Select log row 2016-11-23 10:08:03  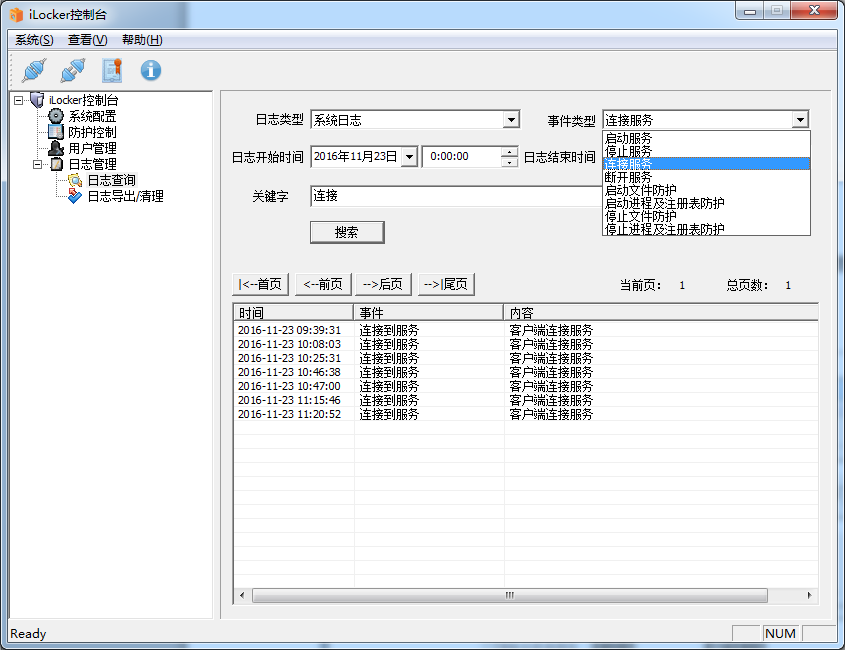526,344
